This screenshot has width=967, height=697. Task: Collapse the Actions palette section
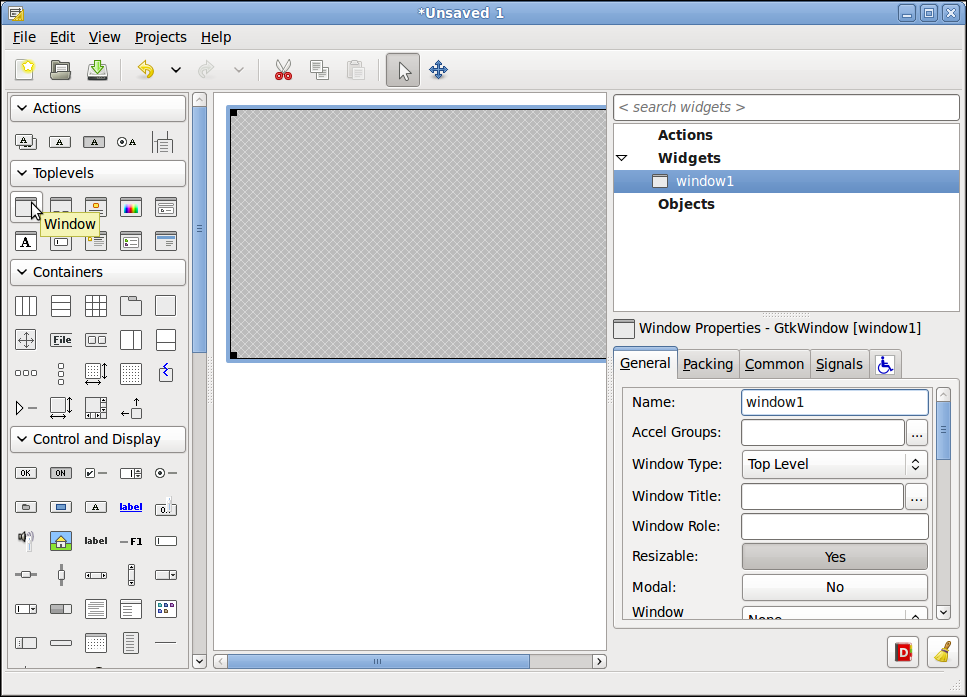(x=98, y=108)
